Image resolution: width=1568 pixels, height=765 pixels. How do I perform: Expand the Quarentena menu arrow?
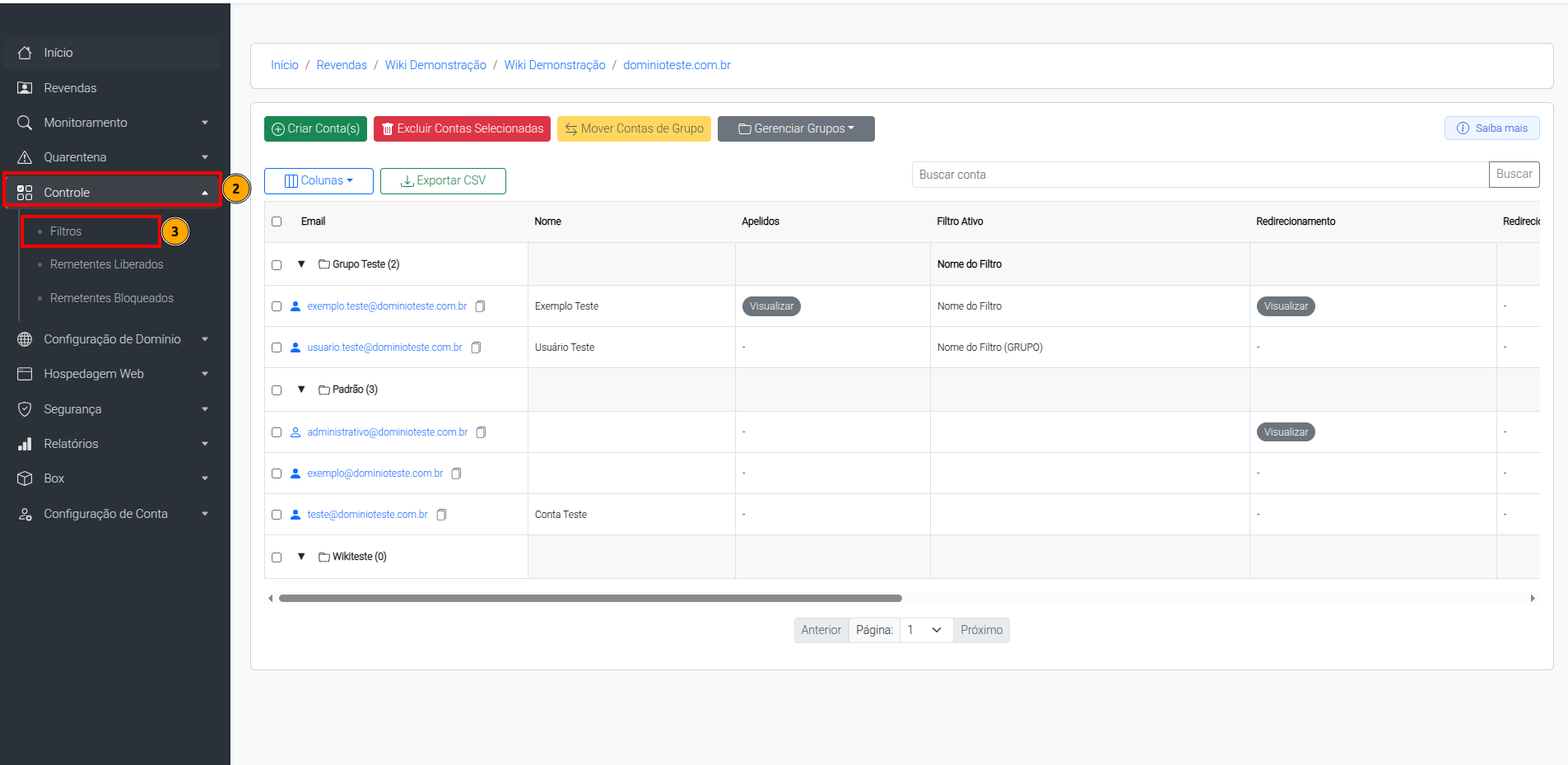[205, 157]
